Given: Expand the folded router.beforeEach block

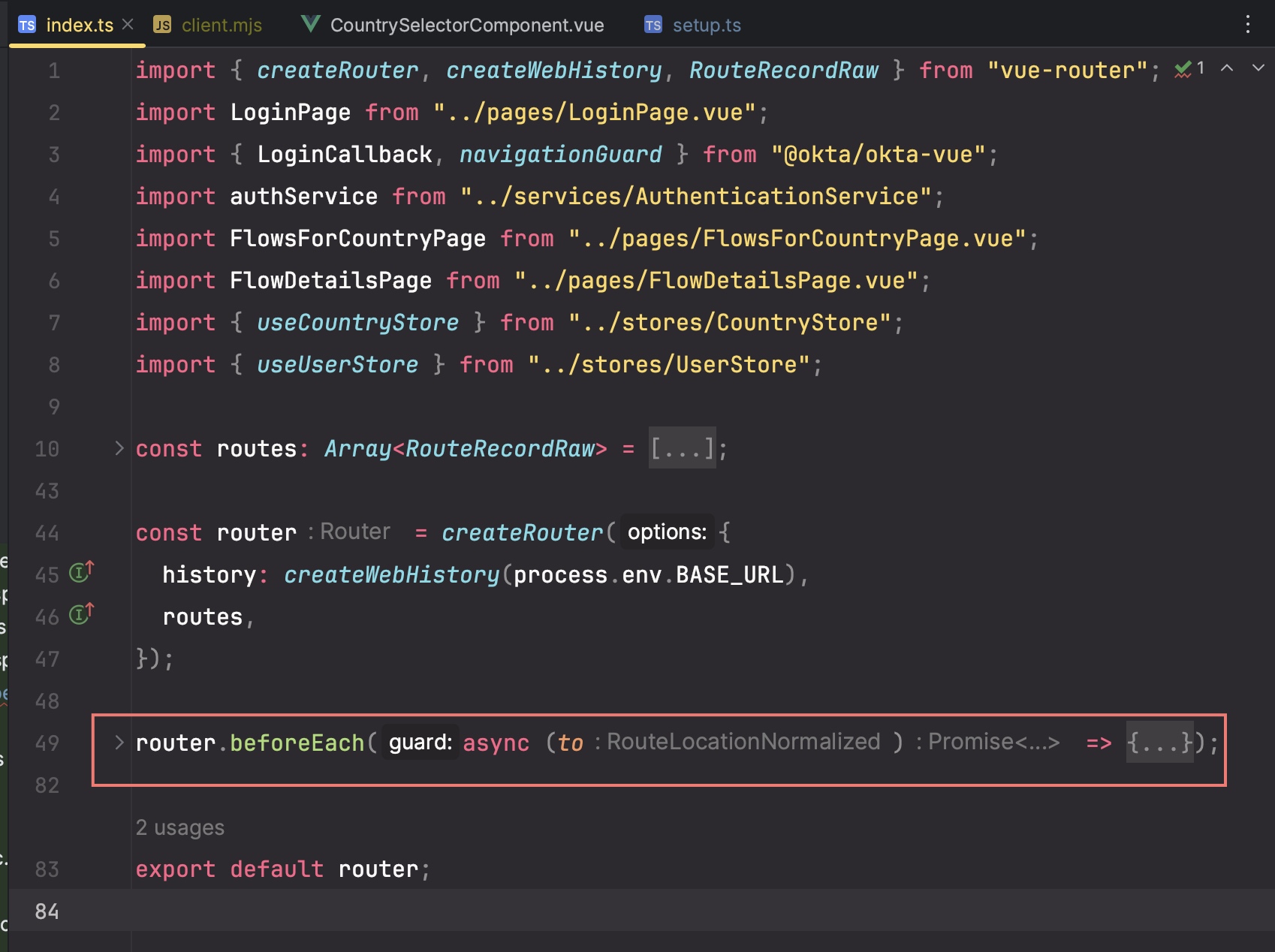Looking at the screenshot, I should [x=119, y=743].
